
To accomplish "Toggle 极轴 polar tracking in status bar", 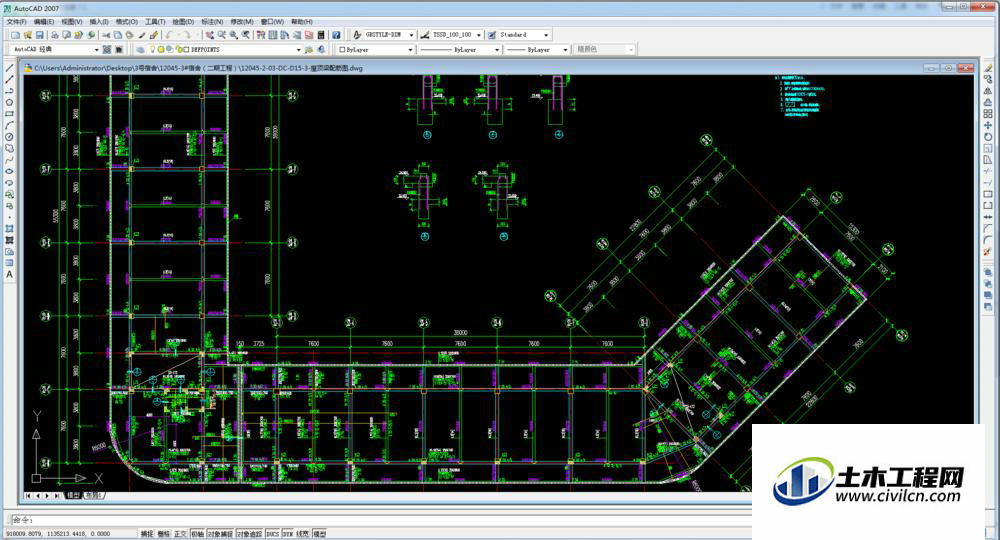I will point(197,534).
